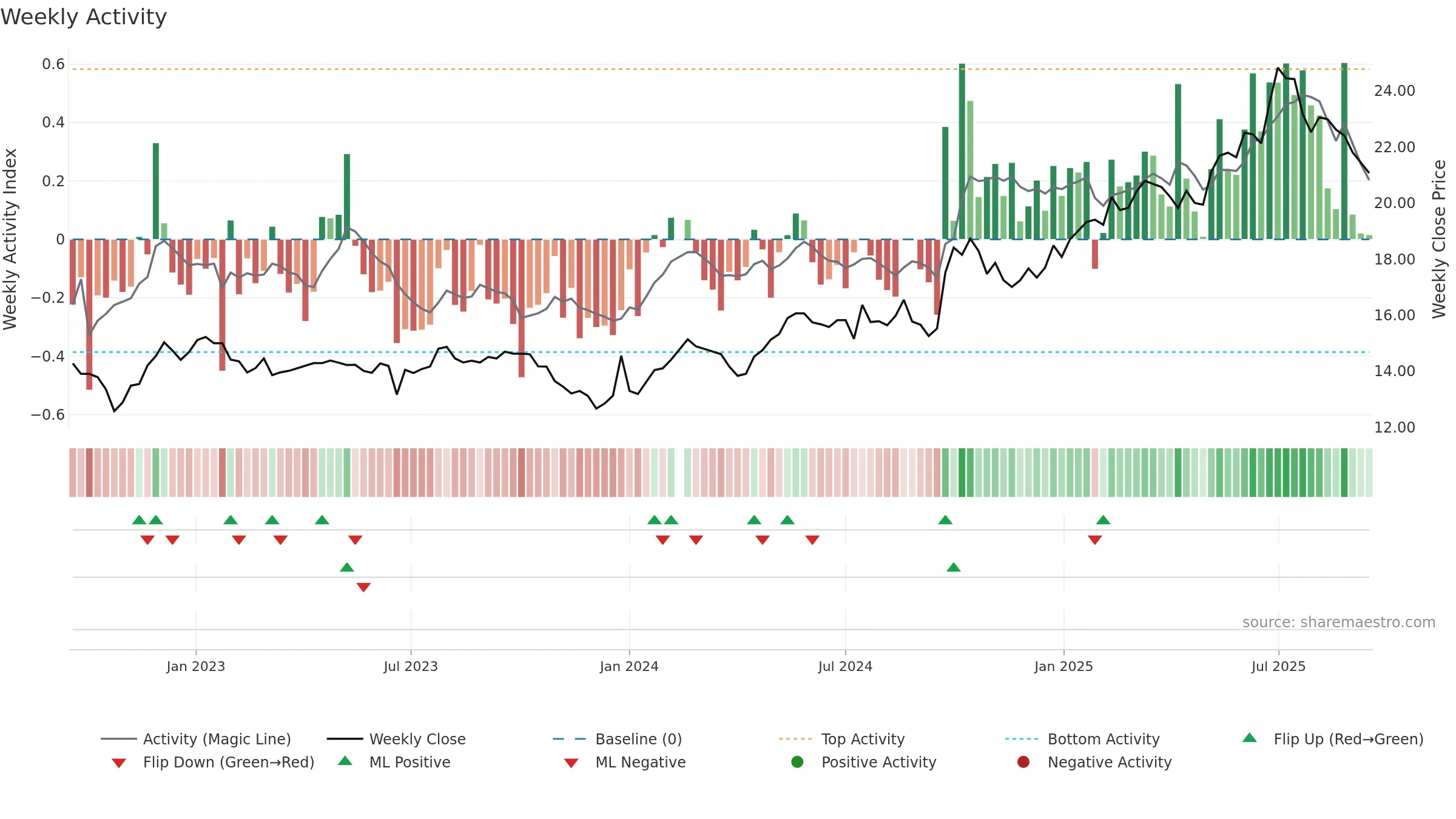
Task: Click the green ML Positive triangle near Jun 2023 in the second marker row
Action: click(x=347, y=567)
